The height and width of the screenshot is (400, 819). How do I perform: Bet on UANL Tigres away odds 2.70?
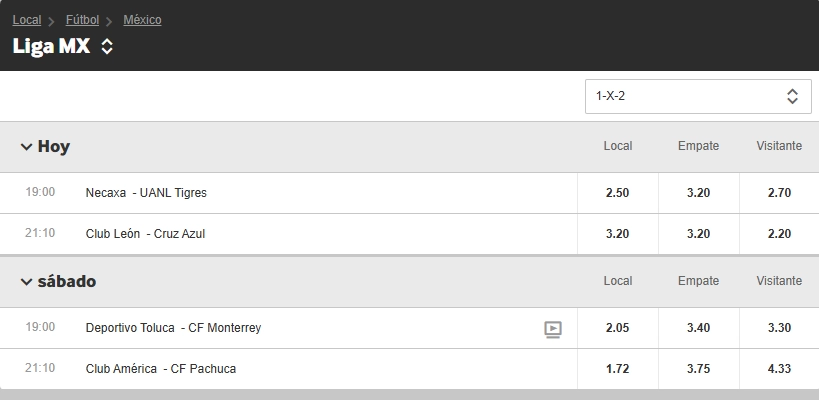[779, 193]
